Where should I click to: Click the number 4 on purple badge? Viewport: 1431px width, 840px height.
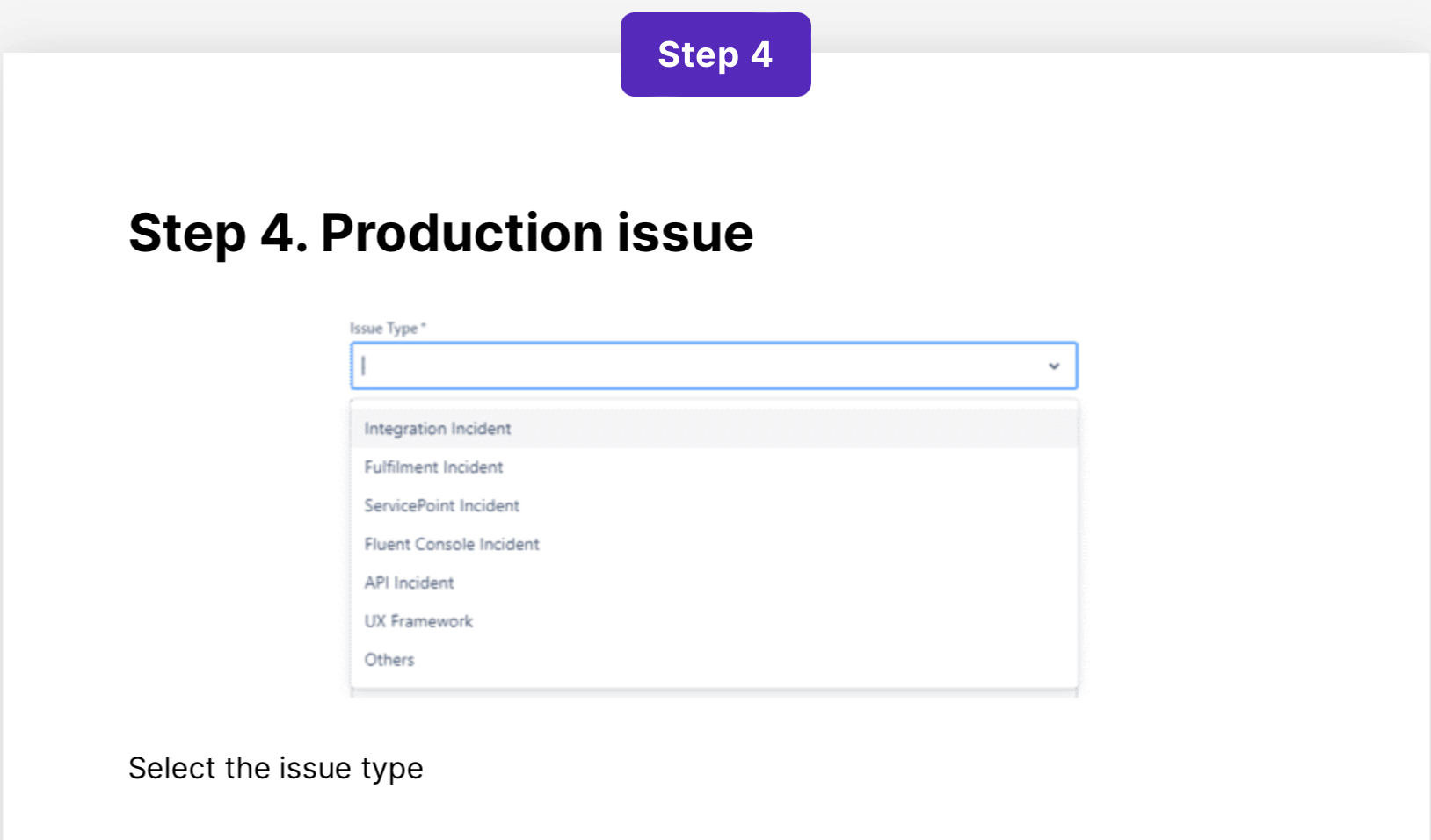760,54
